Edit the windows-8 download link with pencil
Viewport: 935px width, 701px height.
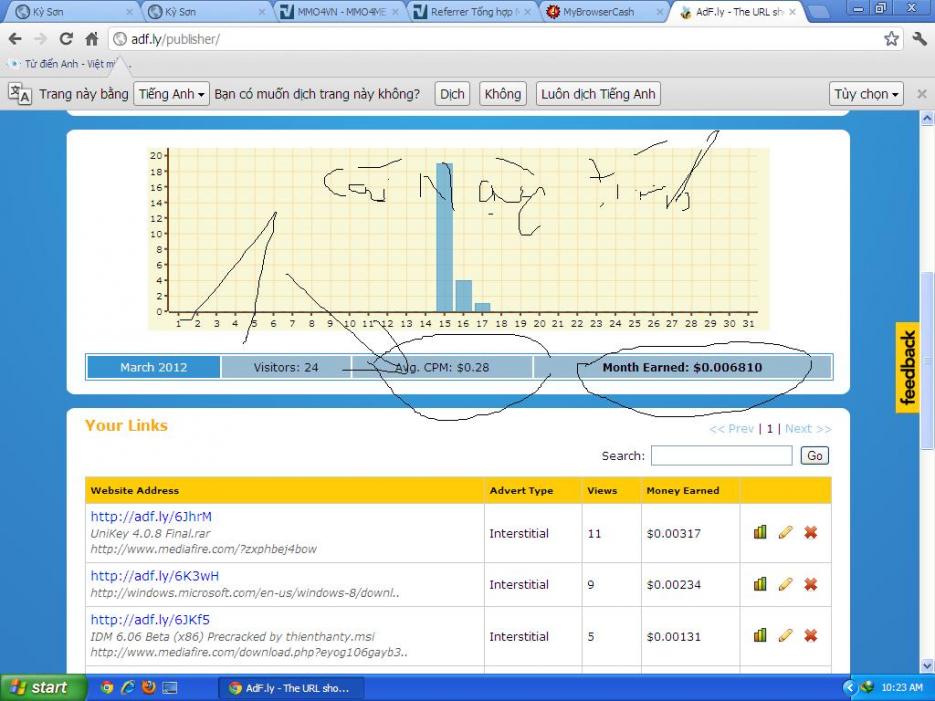pos(785,584)
